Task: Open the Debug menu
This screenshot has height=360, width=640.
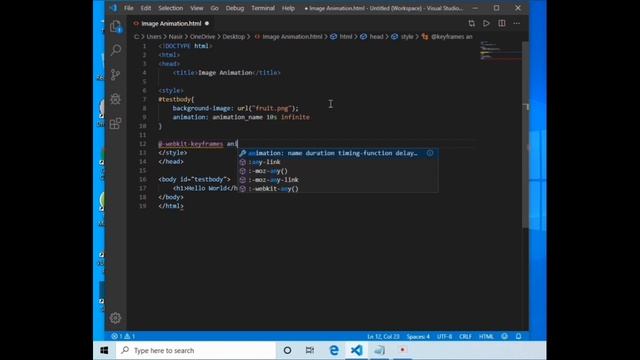Action: coord(235,8)
